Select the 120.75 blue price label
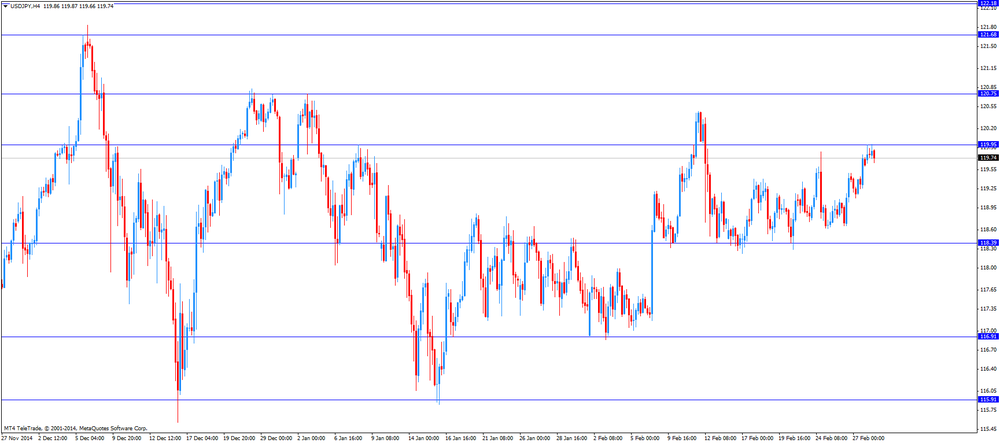This screenshot has height=443, width=1000. (x=989, y=94)
